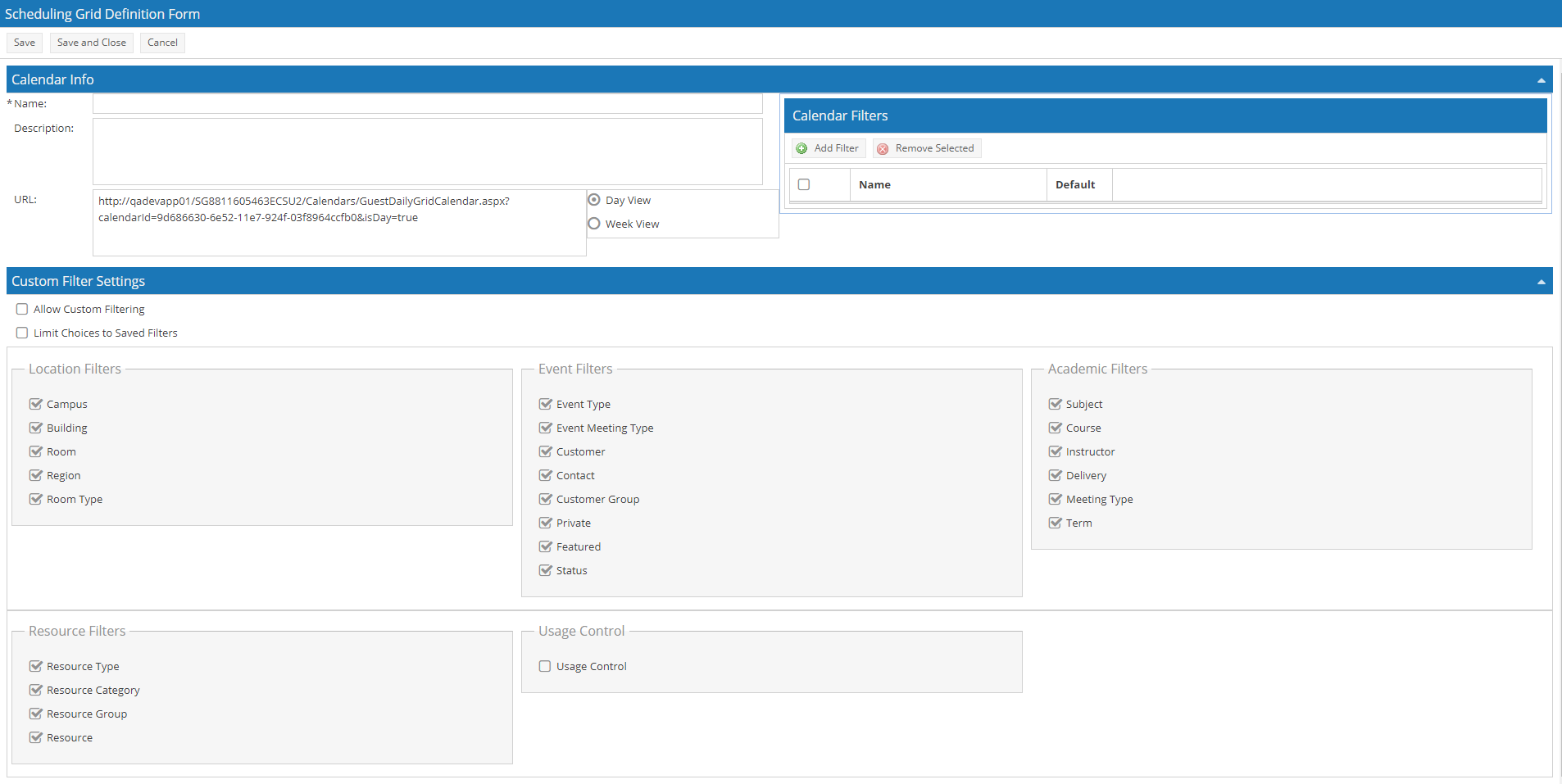Click into the Name input field
Screen dimensions: 1562x784
pyautogui.click(x=428, y=104)
